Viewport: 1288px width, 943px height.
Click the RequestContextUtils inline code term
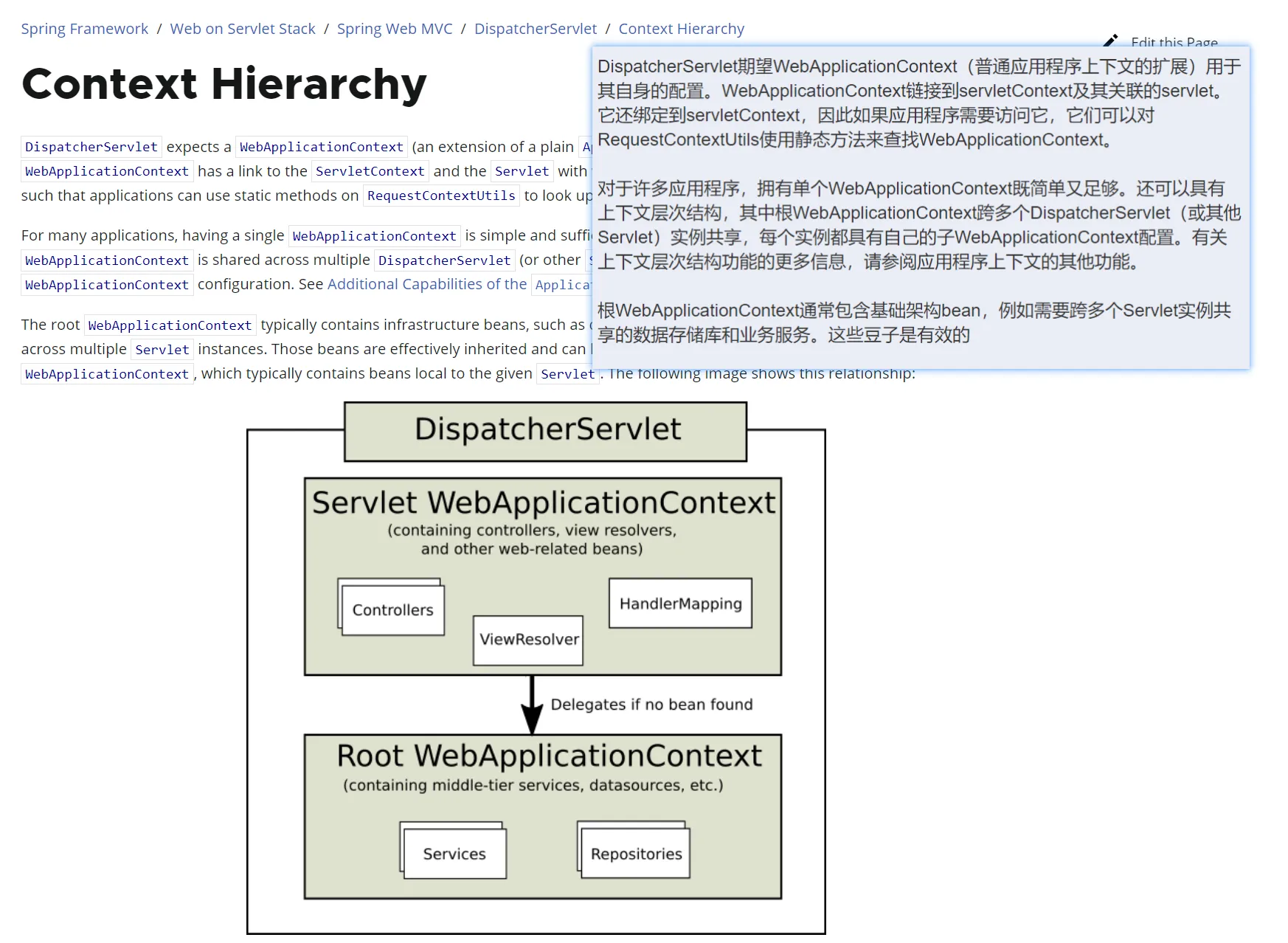441,196
